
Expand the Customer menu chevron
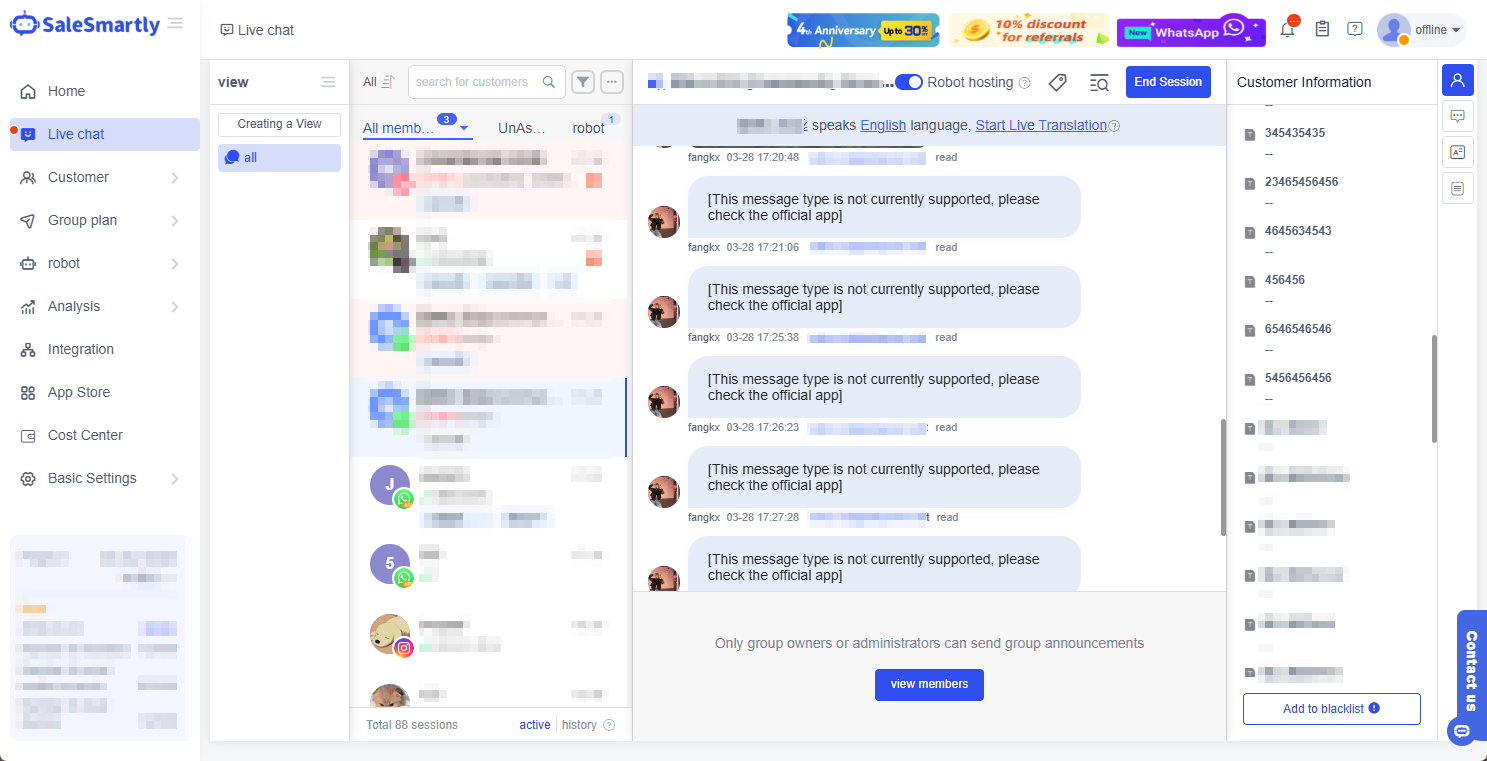[x=175, y=178]
